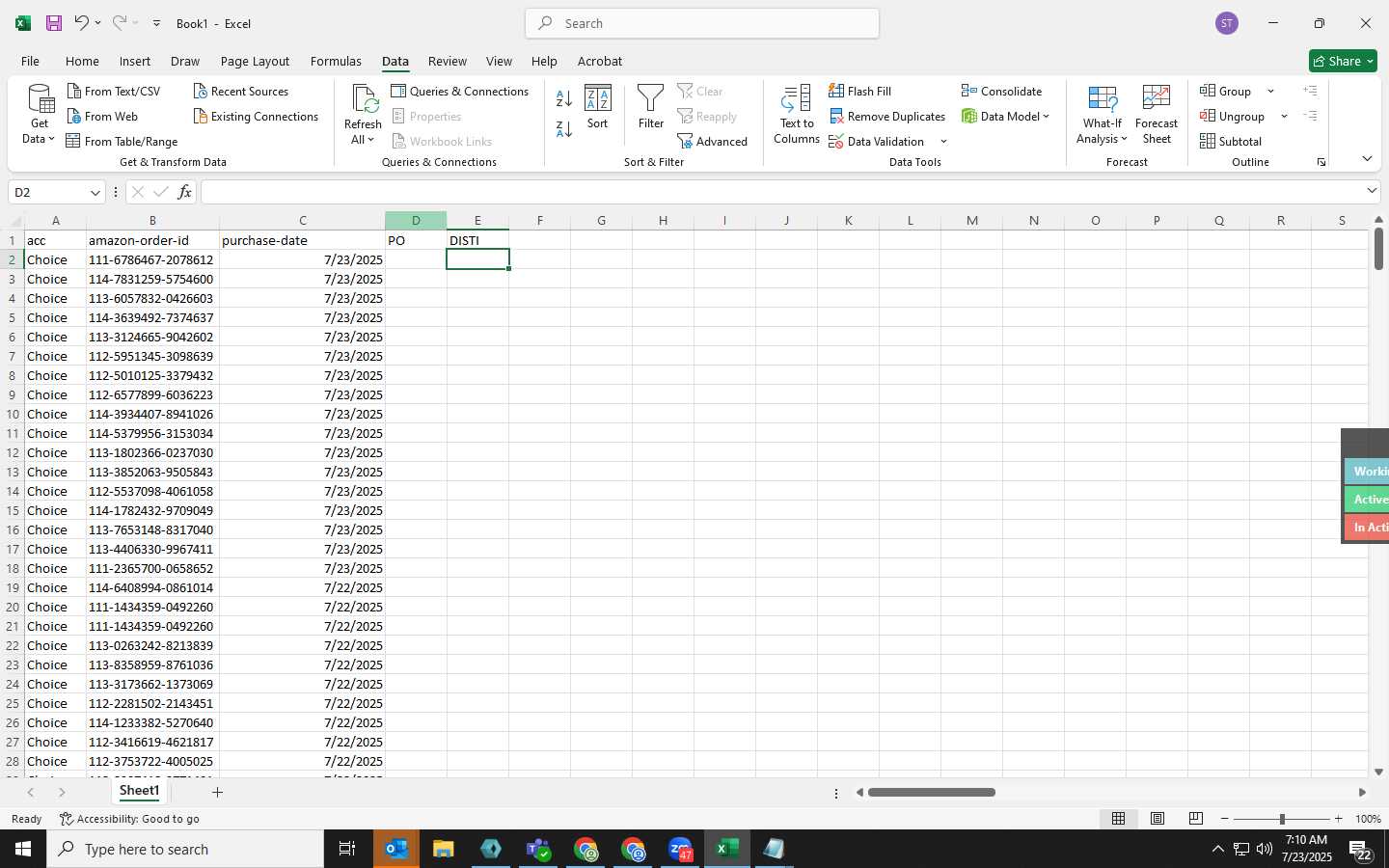Switch to Acrobat tab

pyautogui.click(x=600, y=61)
